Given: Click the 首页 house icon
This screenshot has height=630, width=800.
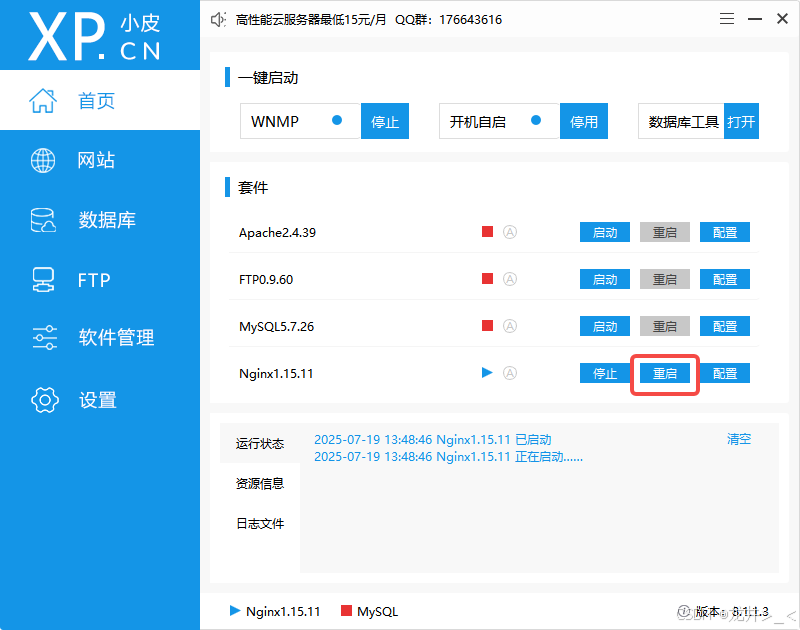Looking at the screenshot, I should [43, 100].
